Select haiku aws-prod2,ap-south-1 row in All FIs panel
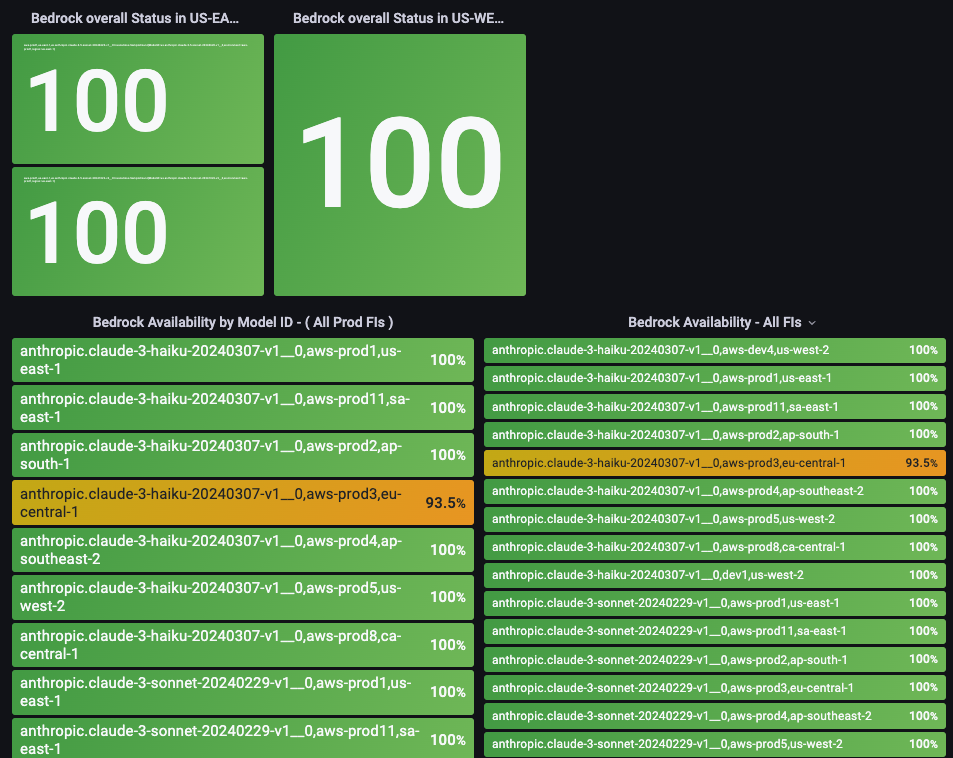This screenshot has height=758, width=953. pyautogui.click(x=715, y=435)
